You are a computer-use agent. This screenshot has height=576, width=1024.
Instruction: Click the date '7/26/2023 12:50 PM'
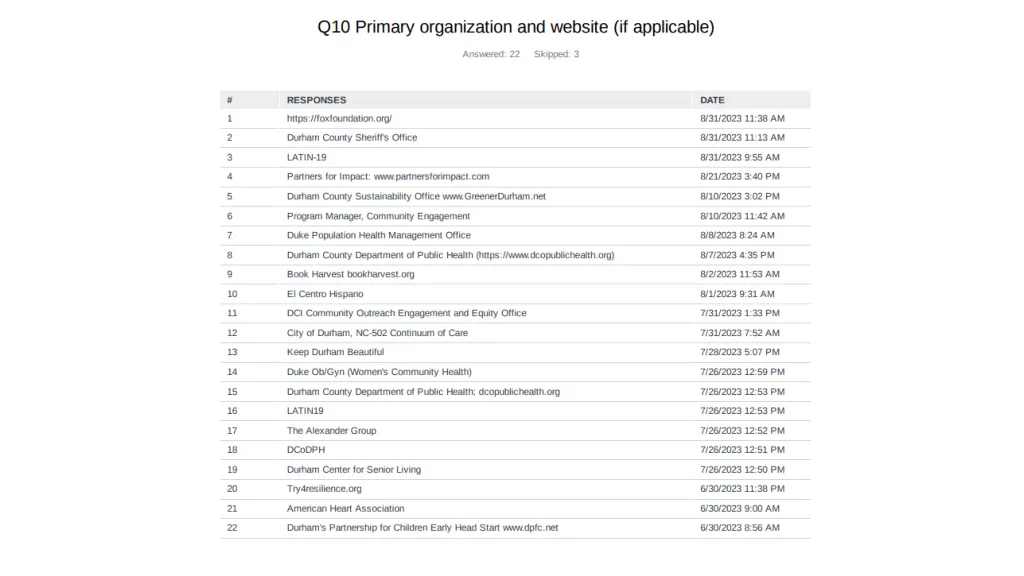click(743, 470)
